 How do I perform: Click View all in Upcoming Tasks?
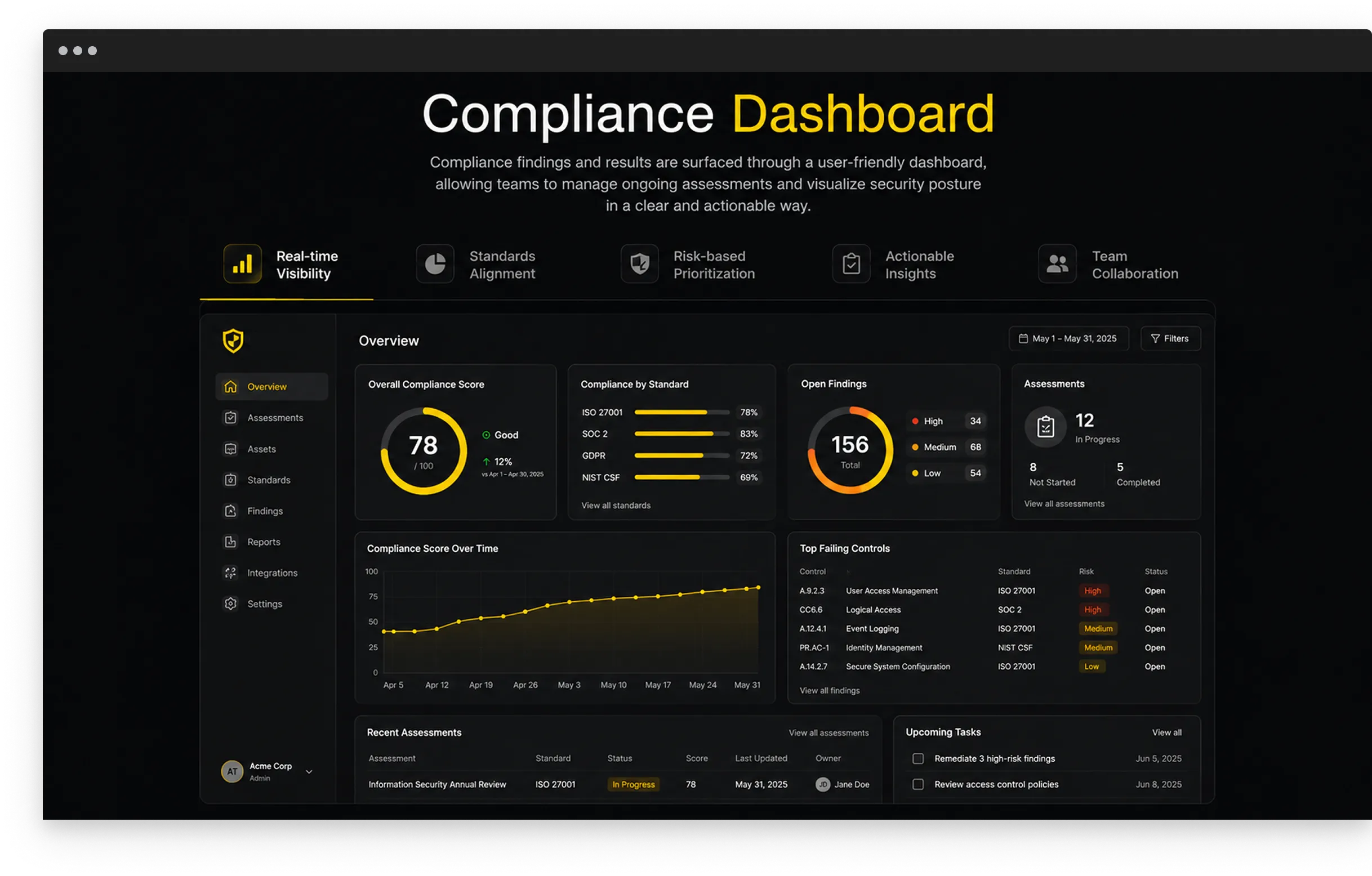1166,732
